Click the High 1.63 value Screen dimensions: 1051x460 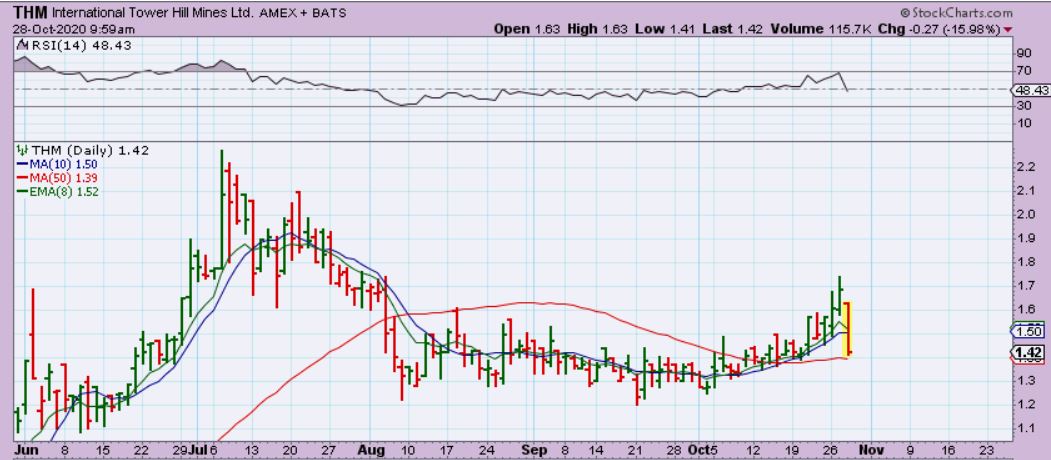[x=598, y=30]
